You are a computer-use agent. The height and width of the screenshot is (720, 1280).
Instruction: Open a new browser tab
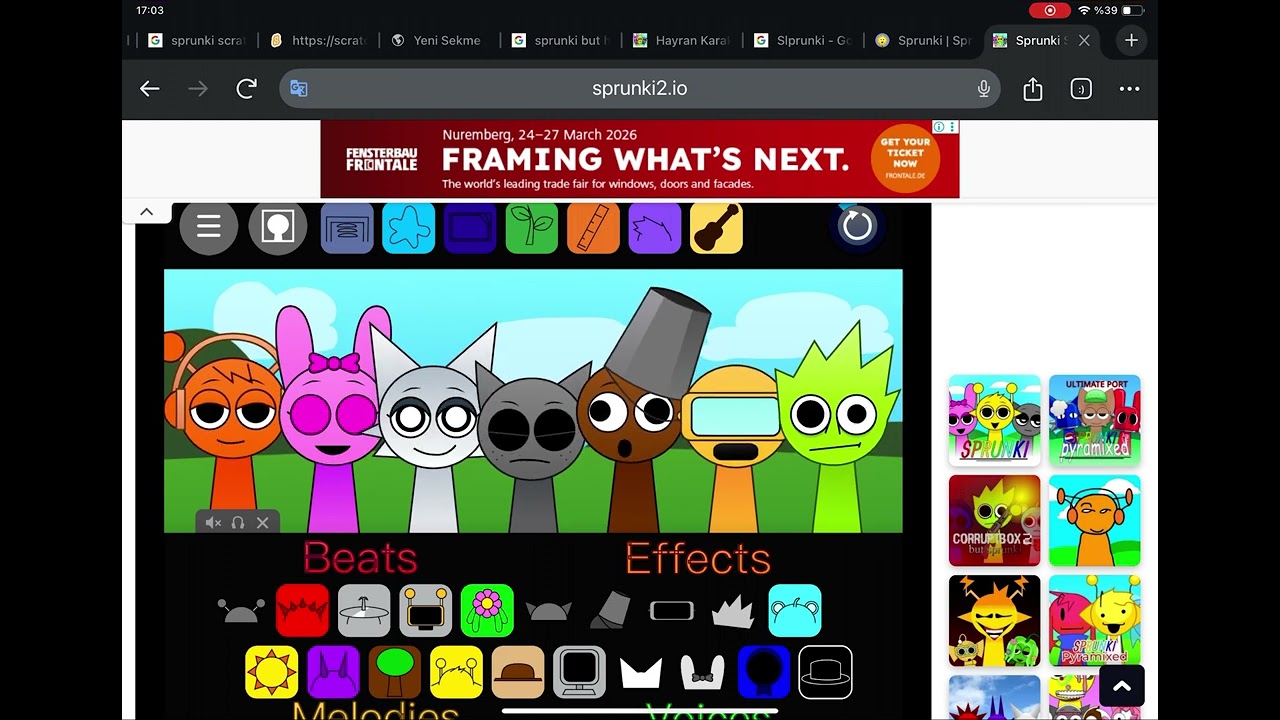pyautogui.click(x=1131, y=40)
